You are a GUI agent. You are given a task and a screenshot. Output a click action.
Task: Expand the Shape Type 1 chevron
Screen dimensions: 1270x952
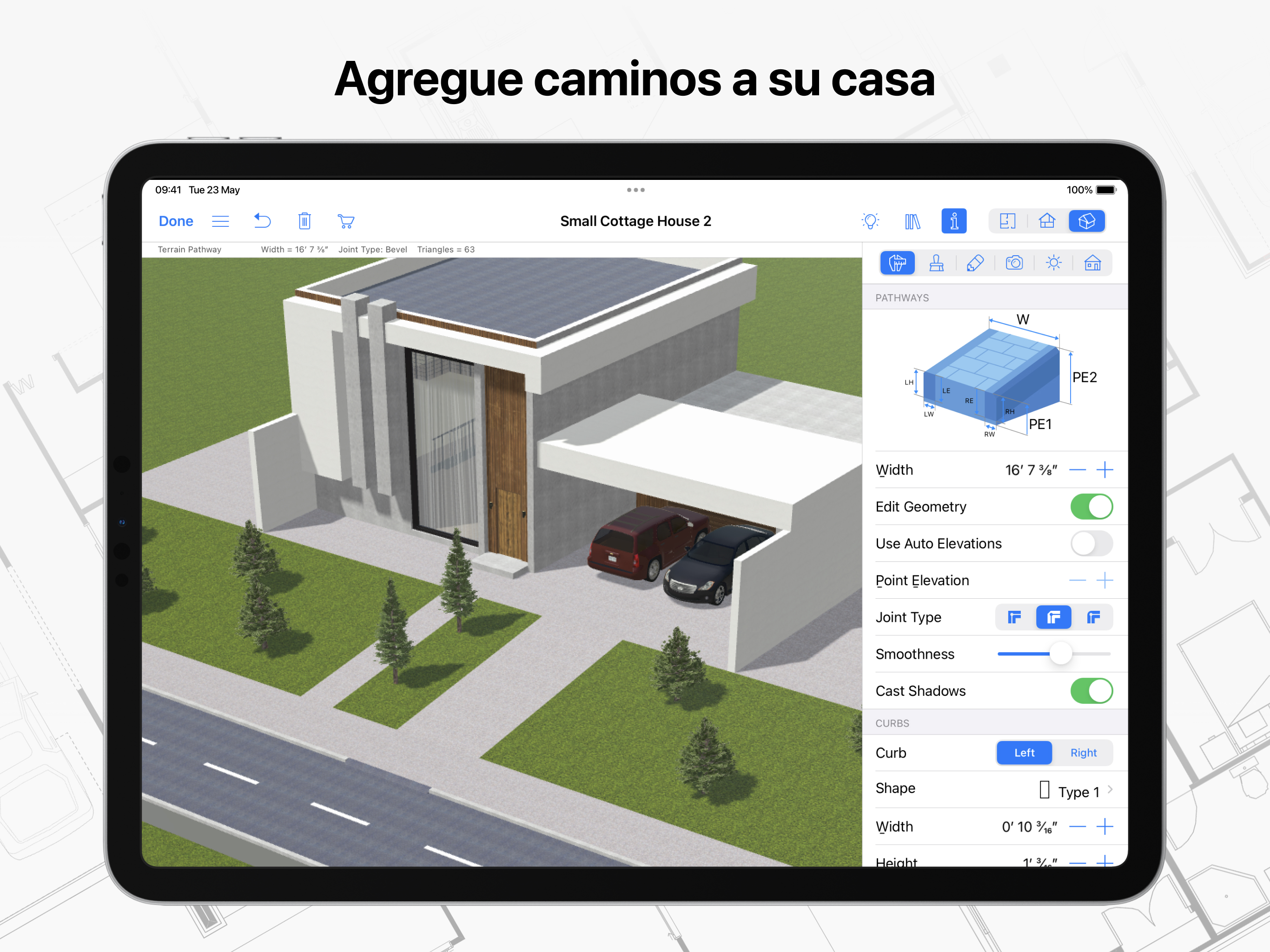[x=1110, y=789]
